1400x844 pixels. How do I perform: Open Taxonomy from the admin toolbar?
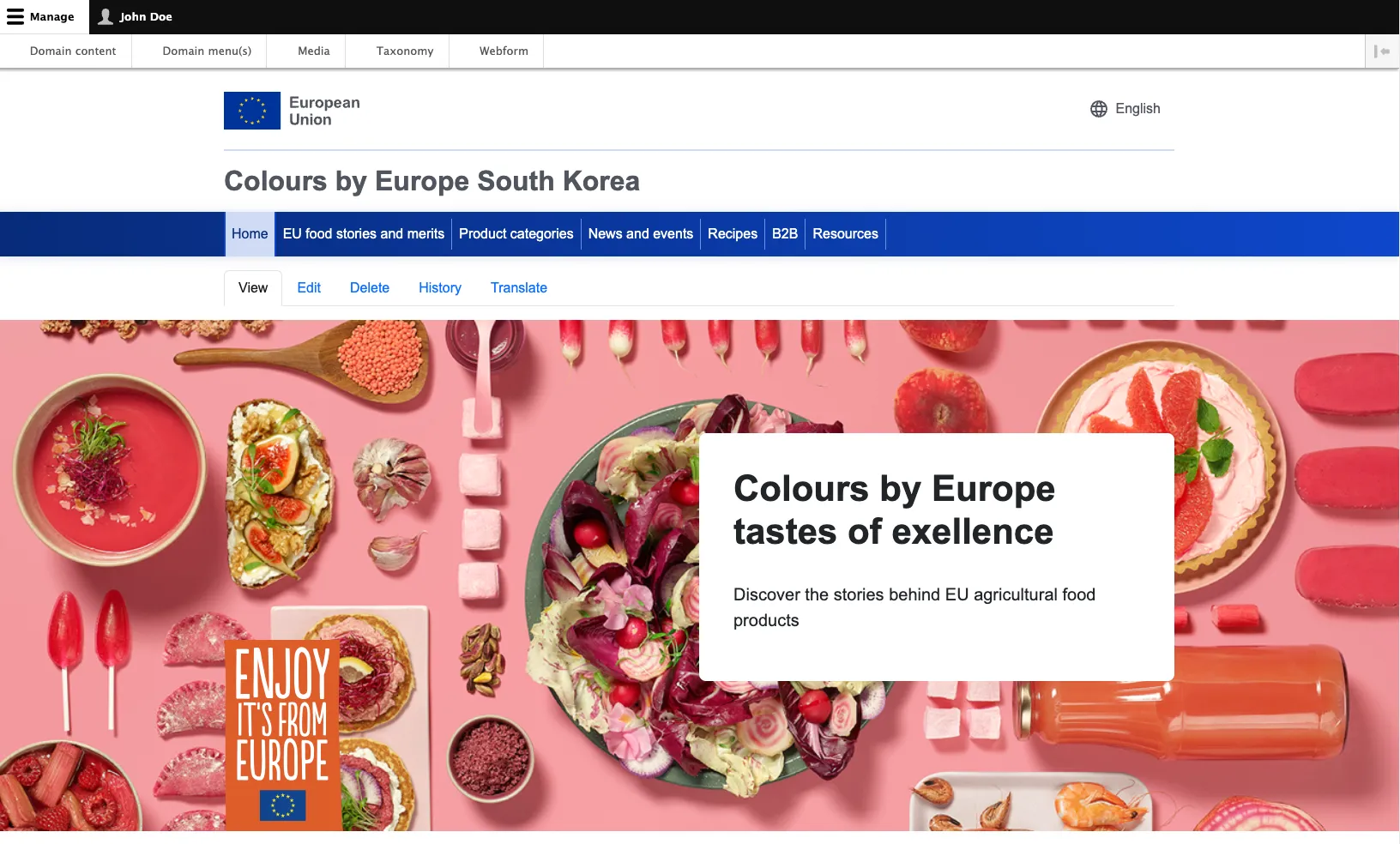point(405,51)
